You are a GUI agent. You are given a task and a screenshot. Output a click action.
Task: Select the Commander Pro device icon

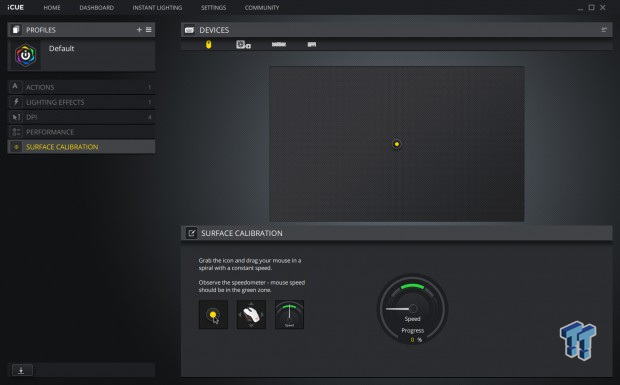pos(243,45)
